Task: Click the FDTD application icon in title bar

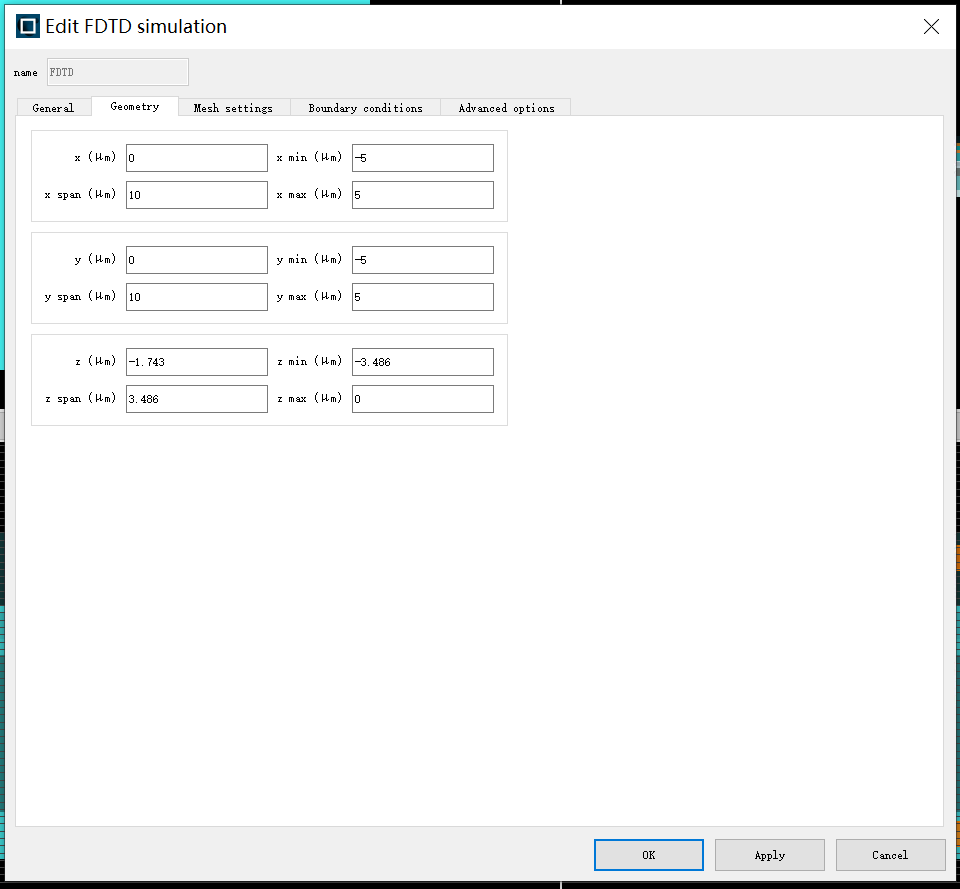Action: (x=28, y=26)
